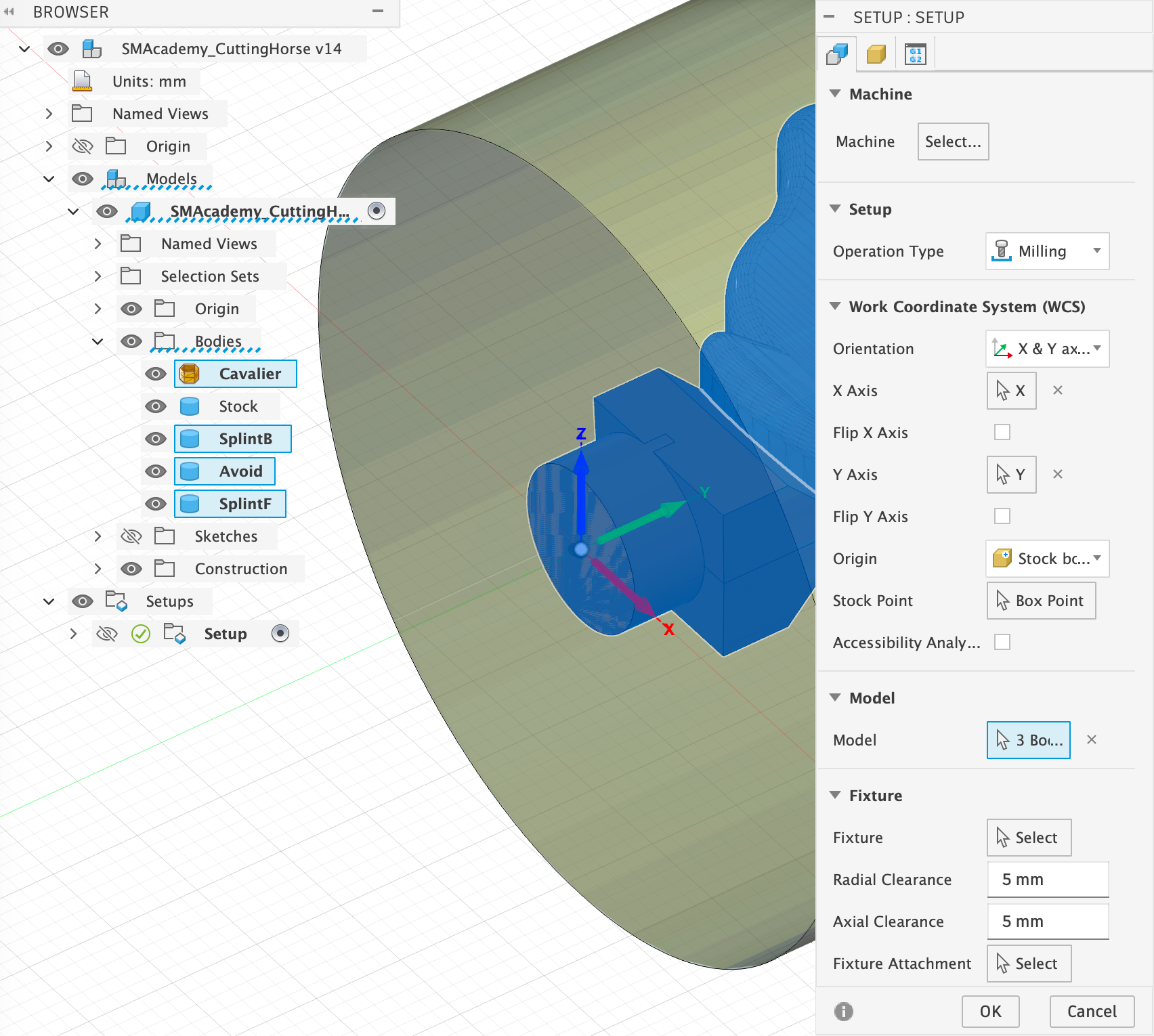The height and width of the screenshot is (1036, 1154).
Task: Collapse the Bodies folder
Action: pos(98,341)
